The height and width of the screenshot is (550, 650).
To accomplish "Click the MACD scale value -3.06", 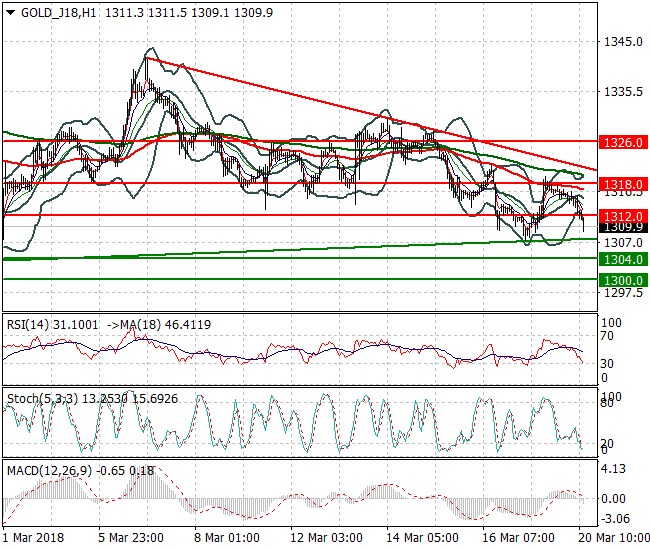I will point(615,519).
